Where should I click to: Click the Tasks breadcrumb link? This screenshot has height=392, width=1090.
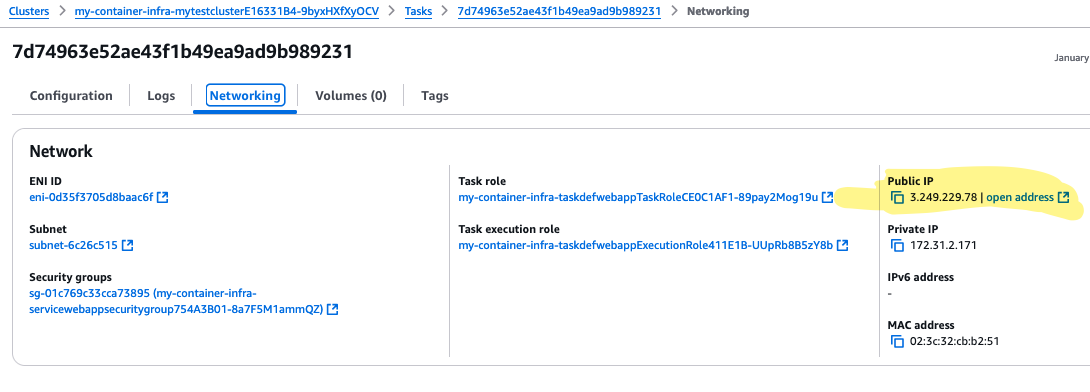(x=418, y=11)
